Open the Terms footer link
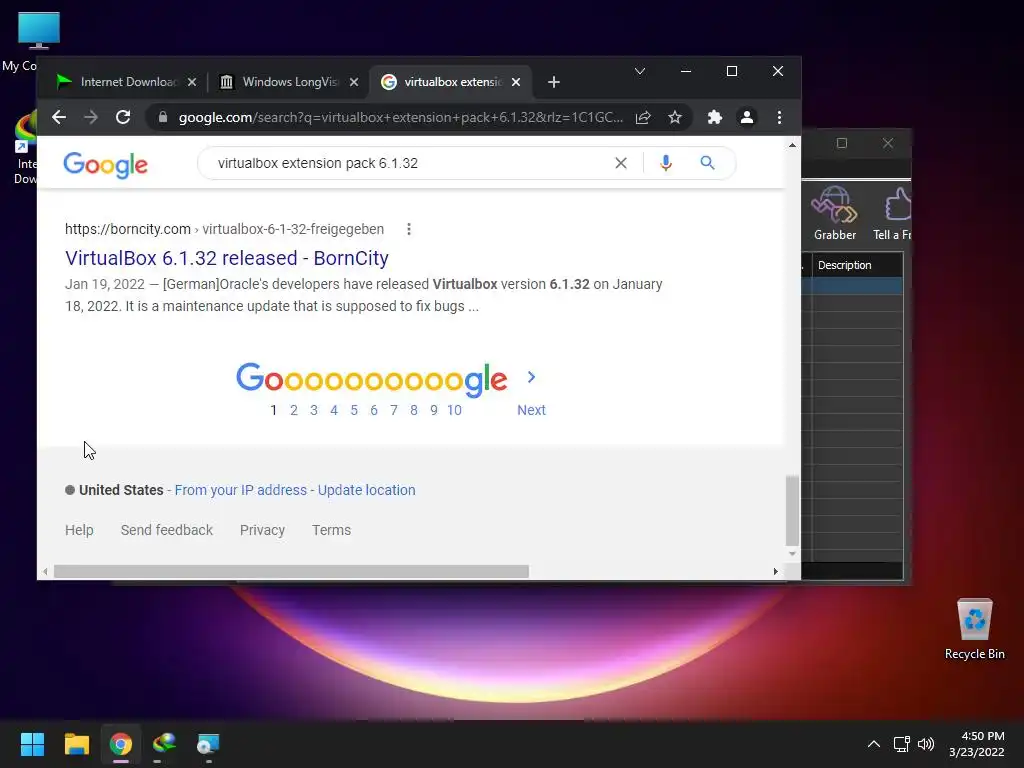Viewport: 1024px width, 768px height. [331, 530]
